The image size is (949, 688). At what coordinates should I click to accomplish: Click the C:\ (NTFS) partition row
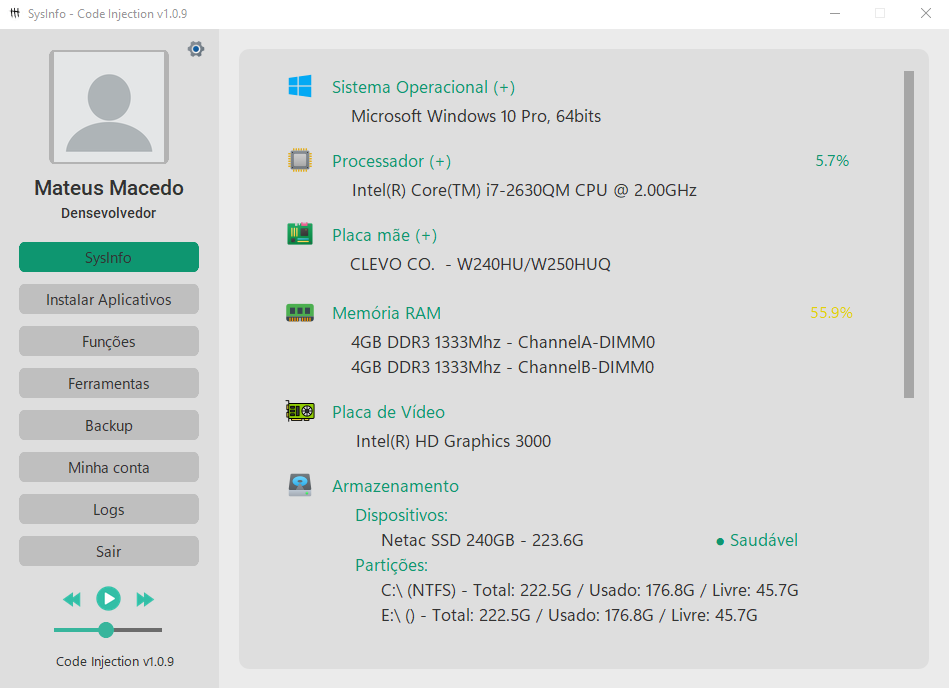pos(589,590)
